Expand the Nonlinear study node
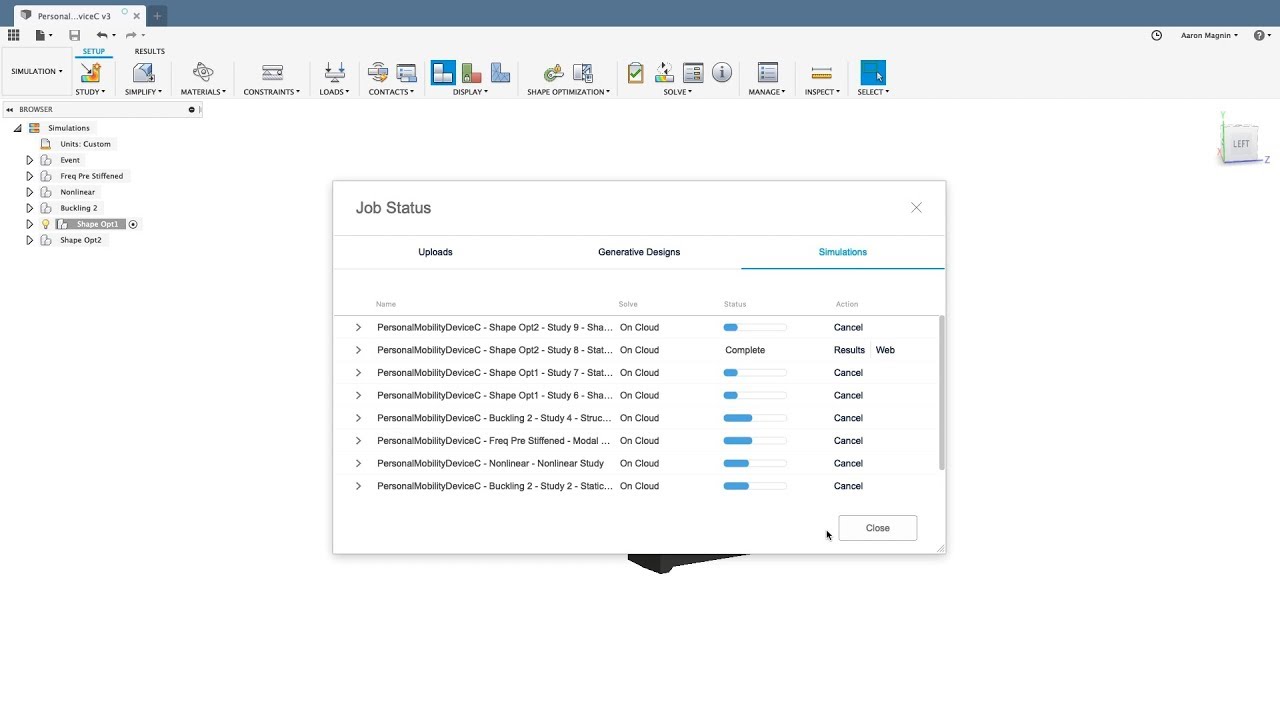Viewport: 1280px width, 720px height. point(29,192)
